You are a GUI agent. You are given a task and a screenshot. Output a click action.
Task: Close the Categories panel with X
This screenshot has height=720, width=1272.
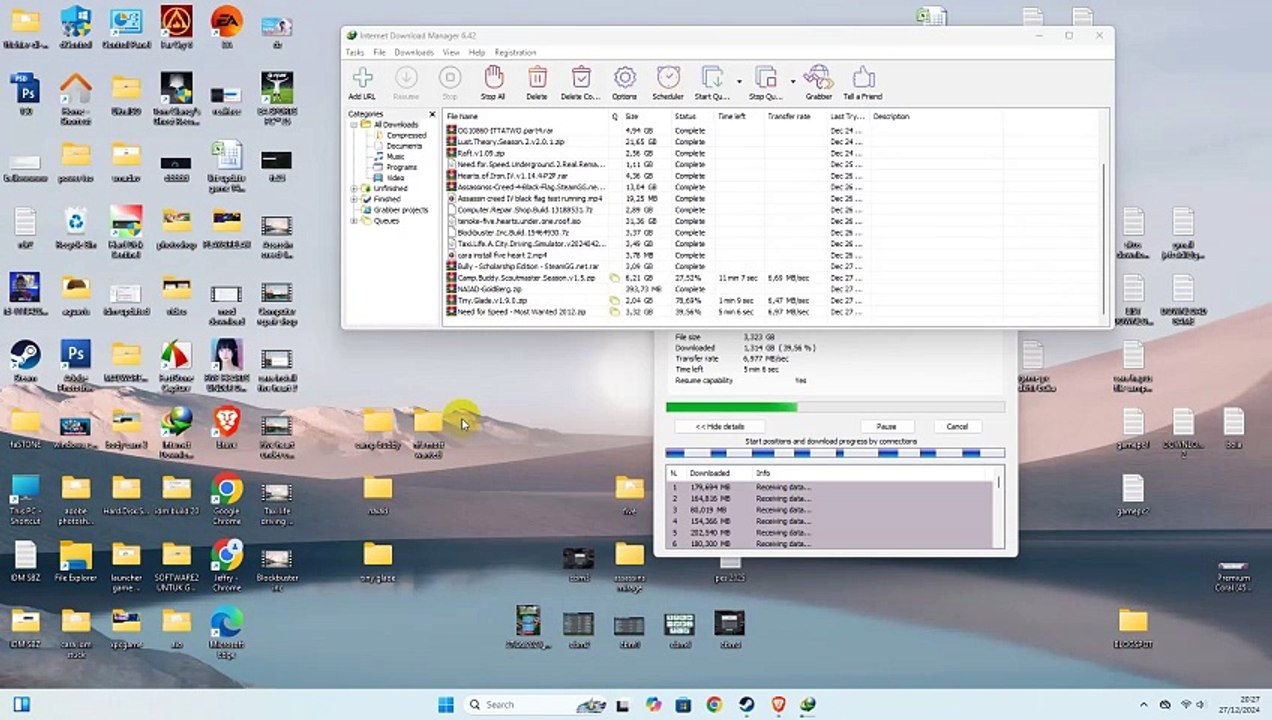click(432, 114)
